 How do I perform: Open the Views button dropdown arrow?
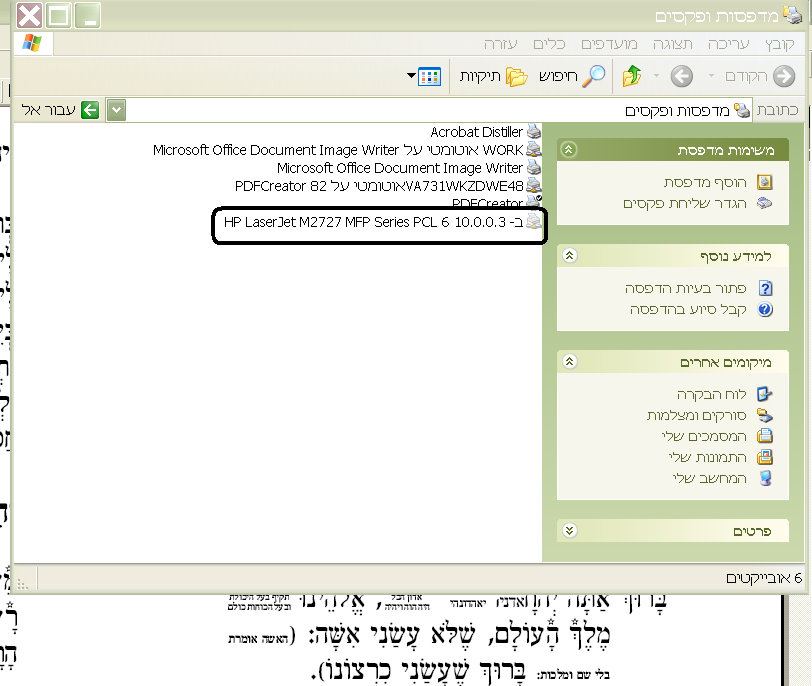pyautogui.click(x=411, y=76)
